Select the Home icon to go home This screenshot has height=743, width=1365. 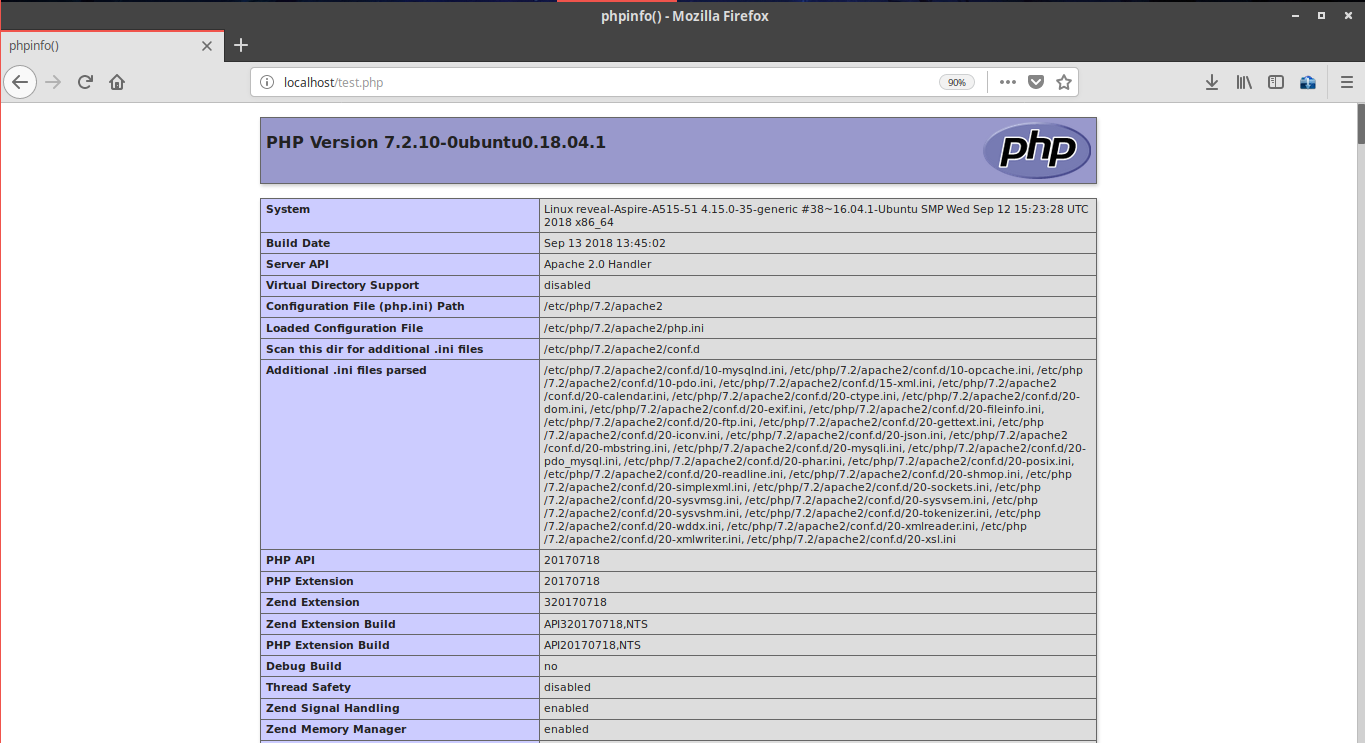point(117,82)
